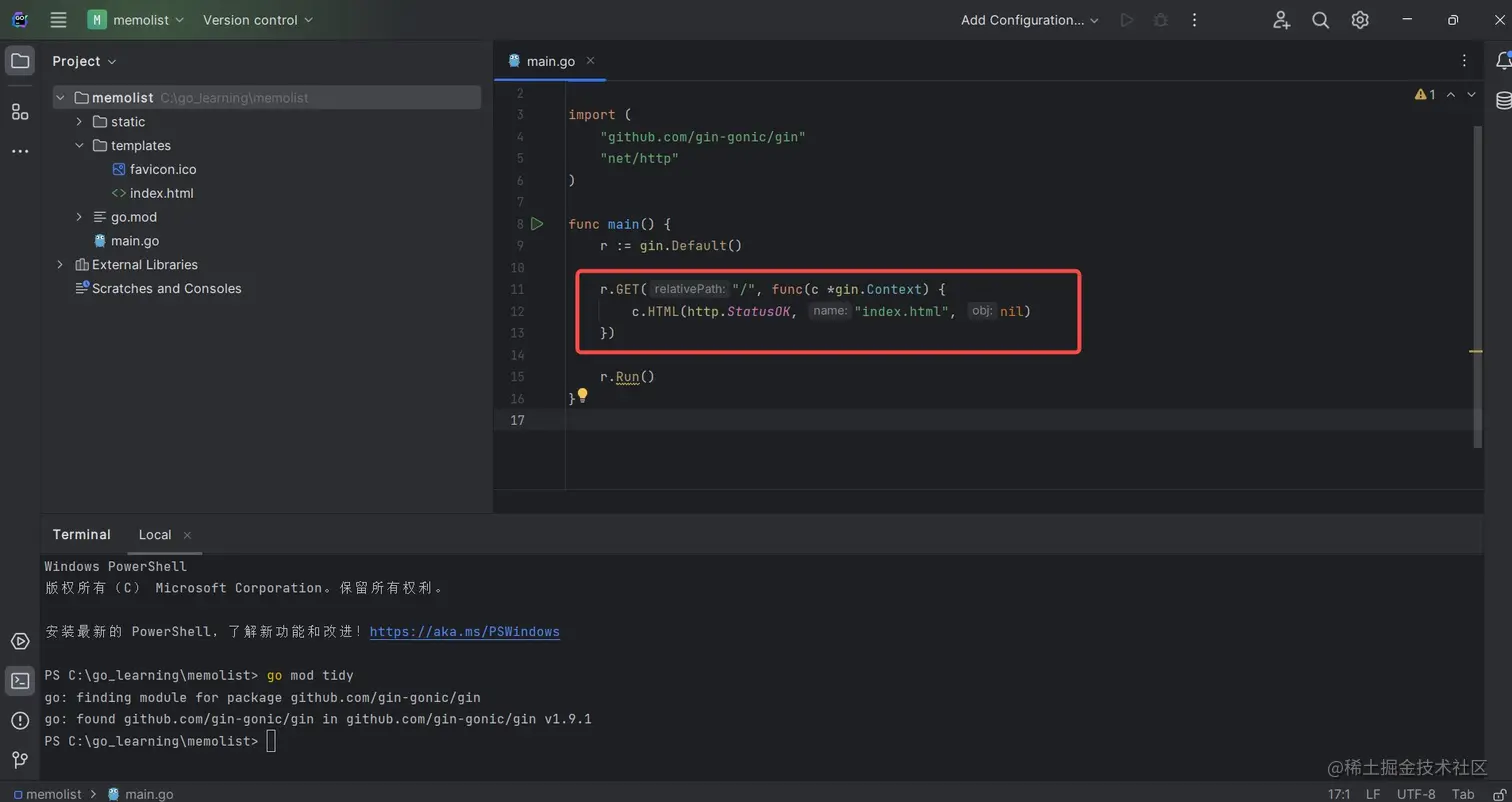Open the main hamburger menu
The height and width of the screenshot is (802, 1512).
[x=58, y=20]
